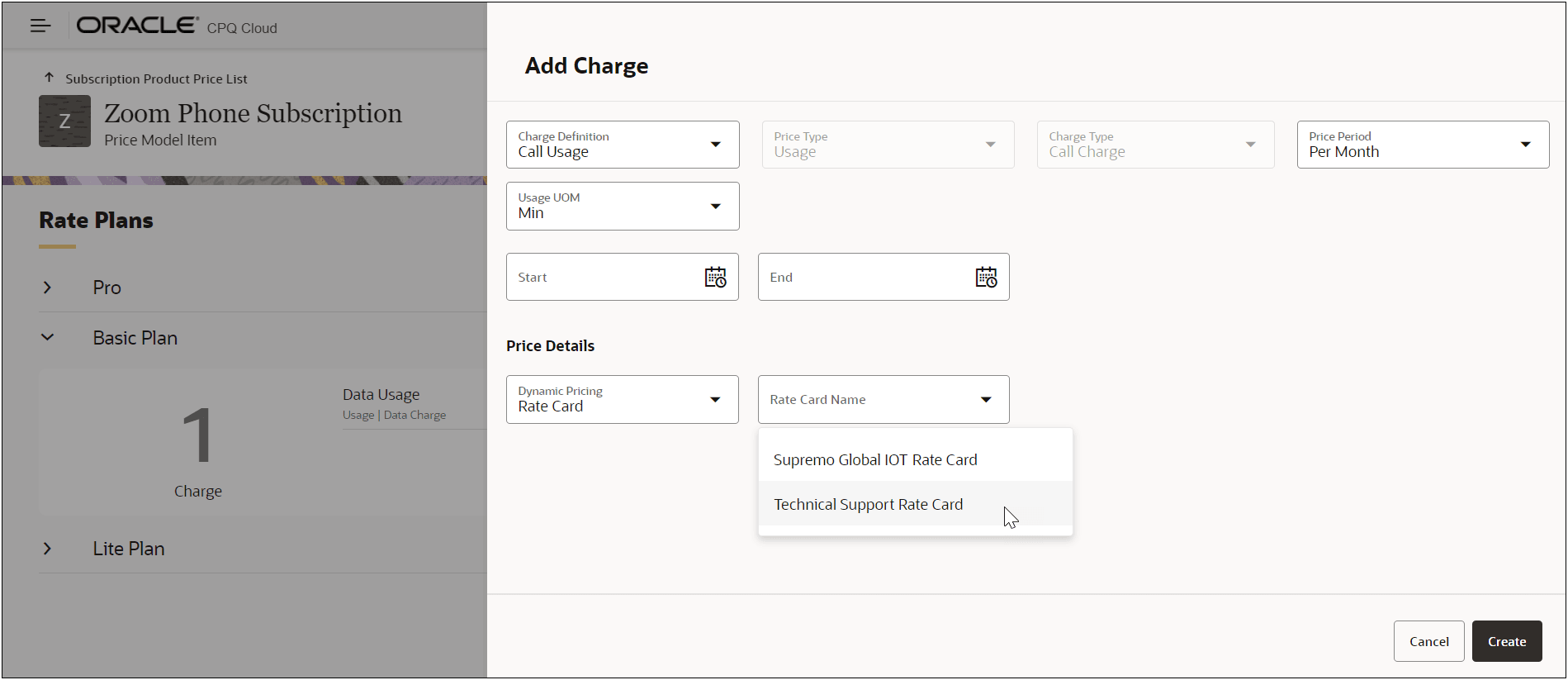Click the Oracle CPQ Cloud logo

coord(177,26)
